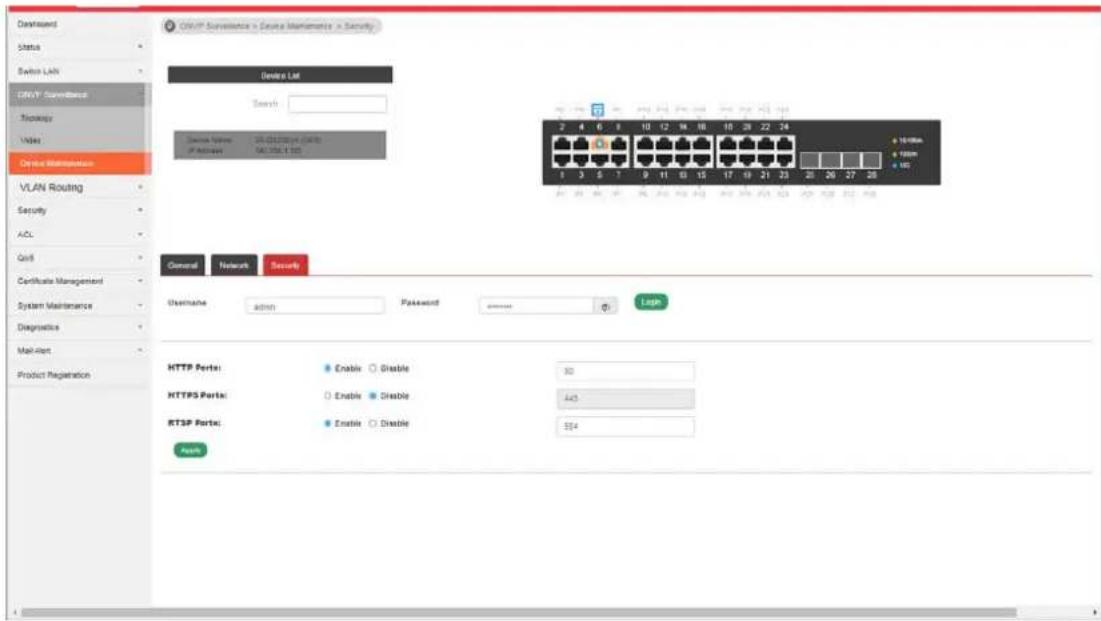The width and height of the screenshot is (1101, 621).
Task: Select SFP port 25 on the switch
Action: coord(810,160)
